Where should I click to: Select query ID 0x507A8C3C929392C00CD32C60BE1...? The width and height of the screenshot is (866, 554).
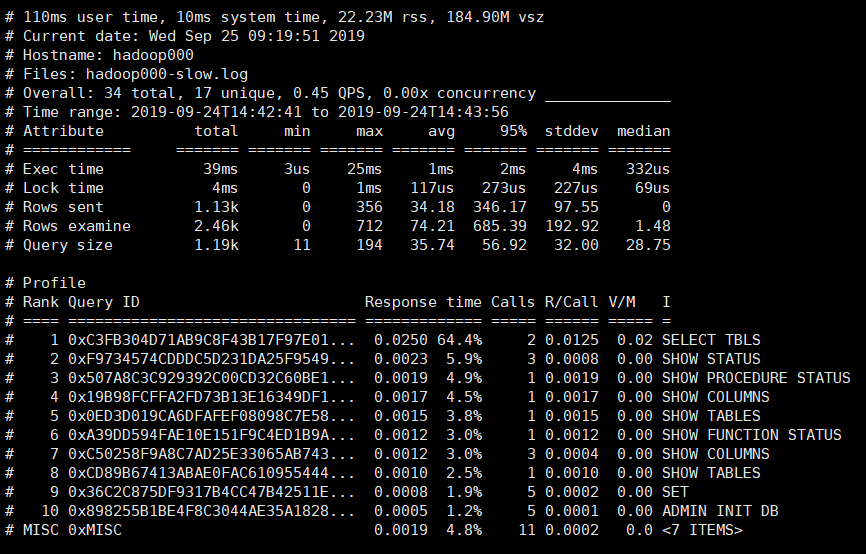pyautogui.click(x=211, y=378)
